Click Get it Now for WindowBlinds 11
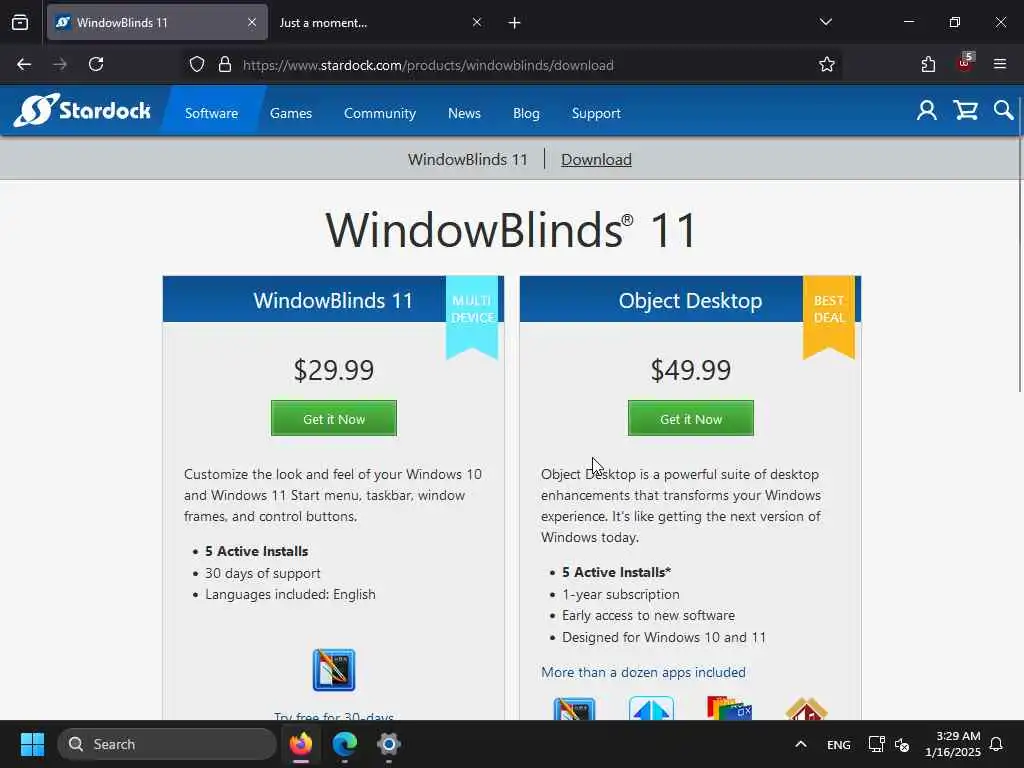The width and height of the screenshot is (1024, 768). [334, 419]
